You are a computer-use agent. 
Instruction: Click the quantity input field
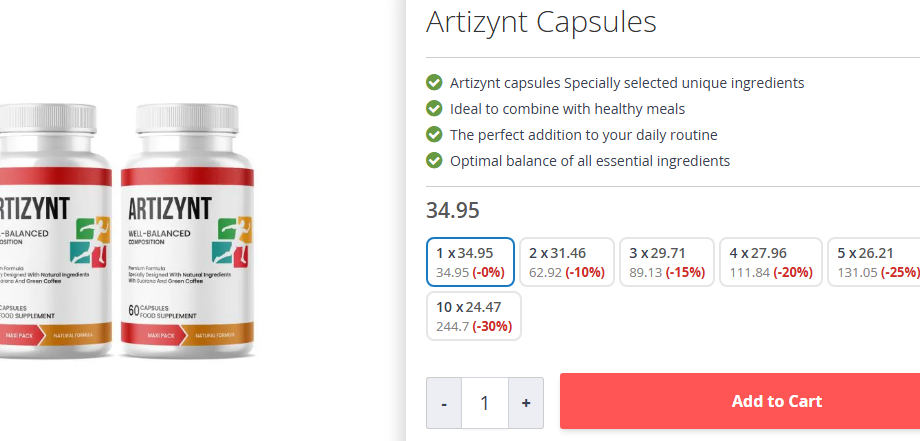[x=485, y=403]
